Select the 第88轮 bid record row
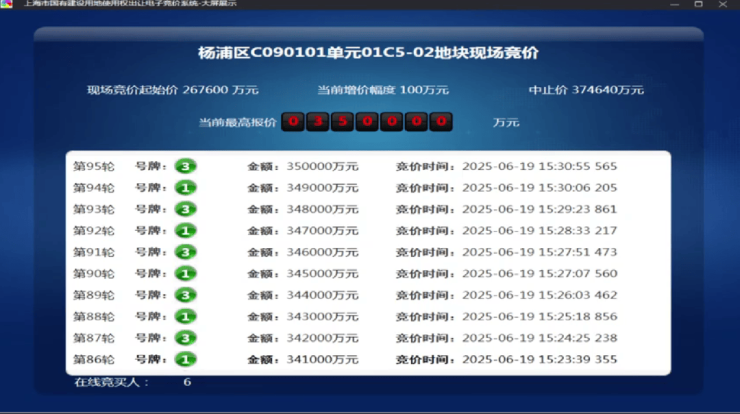Image resolution: width=740 pixels, height=414 pixels. pyautogui.click(x=368, y=317)
